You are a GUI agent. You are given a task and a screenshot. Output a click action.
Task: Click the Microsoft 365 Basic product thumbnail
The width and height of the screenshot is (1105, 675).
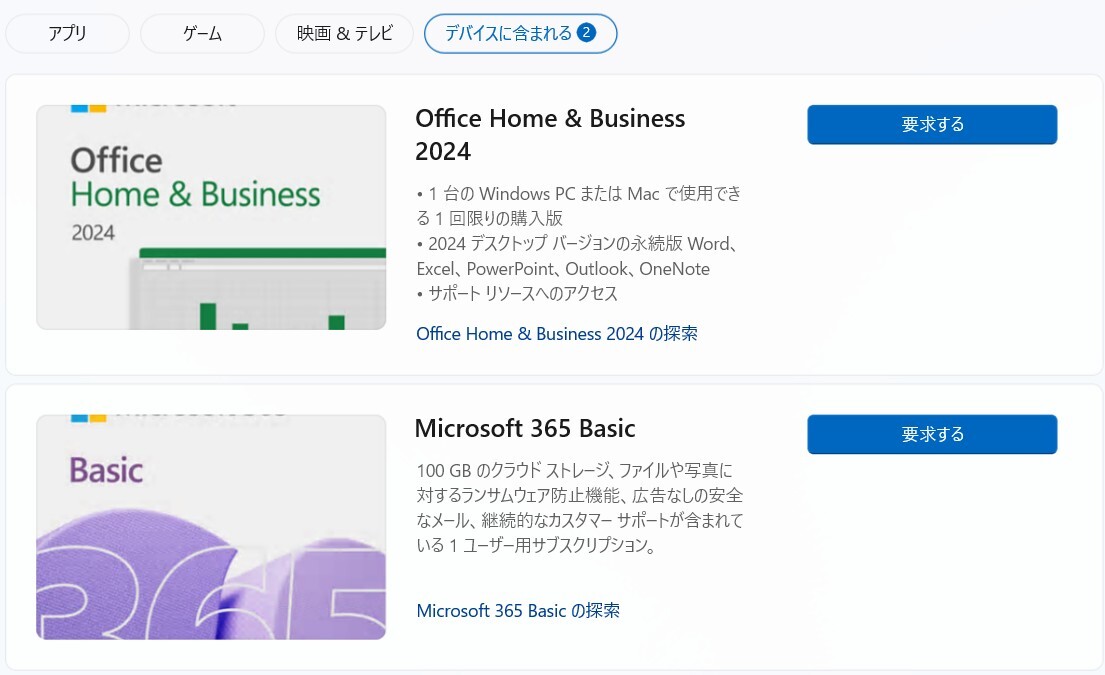[x=211, y=527]
